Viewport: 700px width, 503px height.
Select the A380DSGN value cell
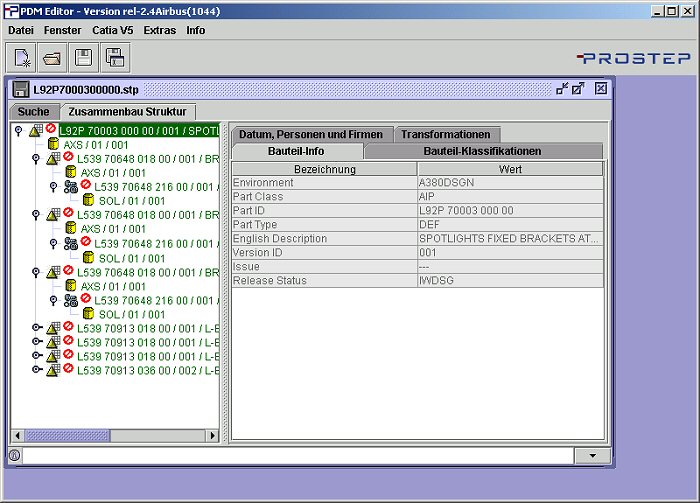(x=510, y=183)
